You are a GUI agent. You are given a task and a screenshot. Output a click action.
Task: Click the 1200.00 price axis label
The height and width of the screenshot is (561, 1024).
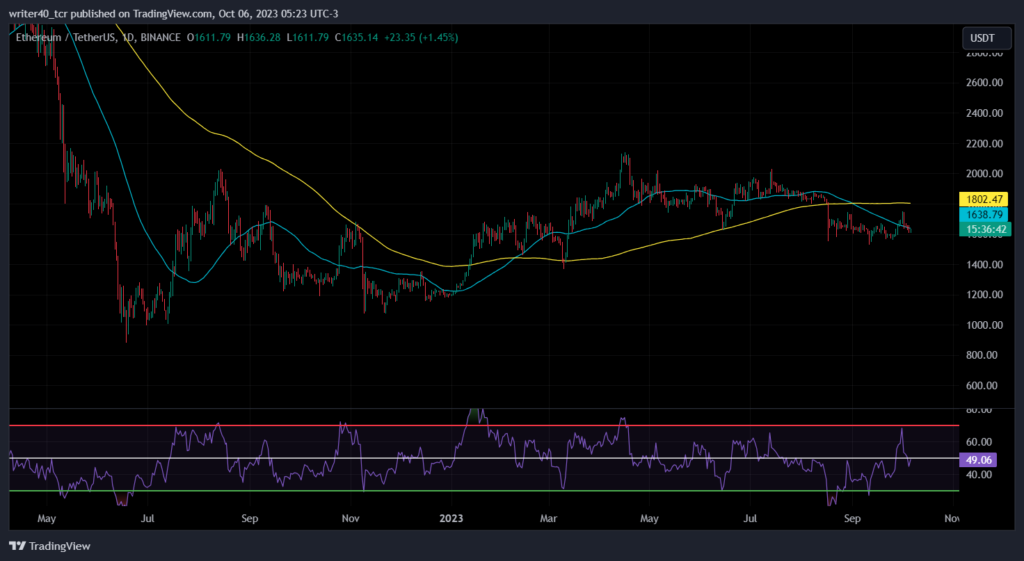click(984, 295)
